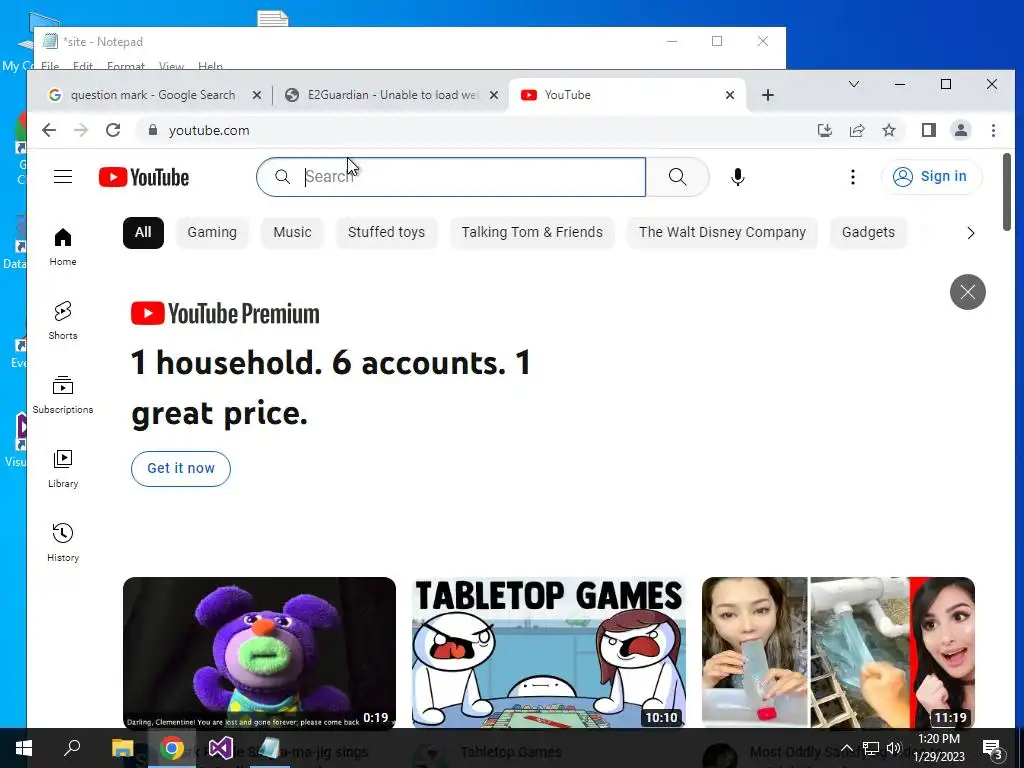Open the Windows Start menu
Viewport: 1024px width, 768px height.
point(24,748)
